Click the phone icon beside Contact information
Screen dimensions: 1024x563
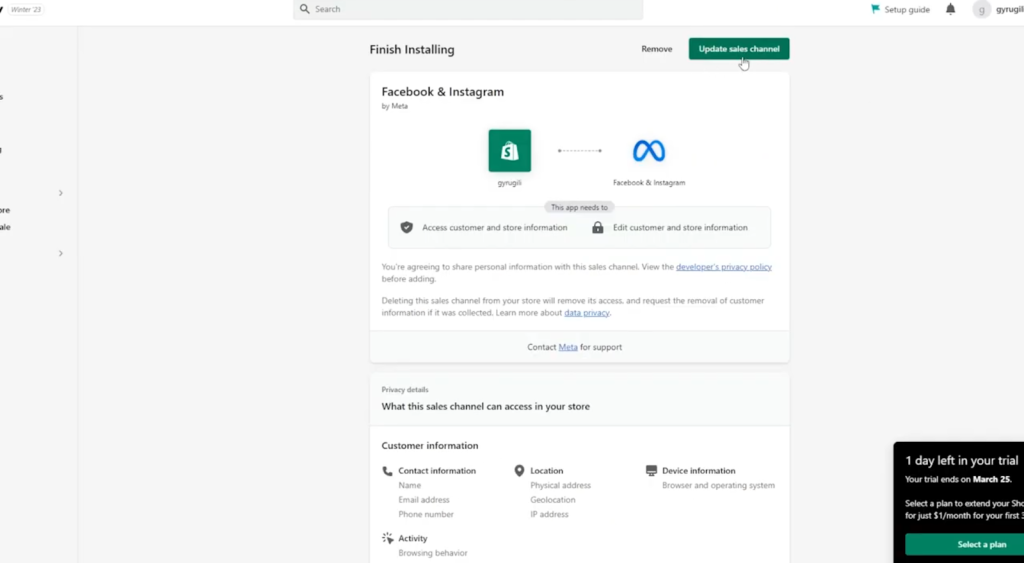(387, 470)
